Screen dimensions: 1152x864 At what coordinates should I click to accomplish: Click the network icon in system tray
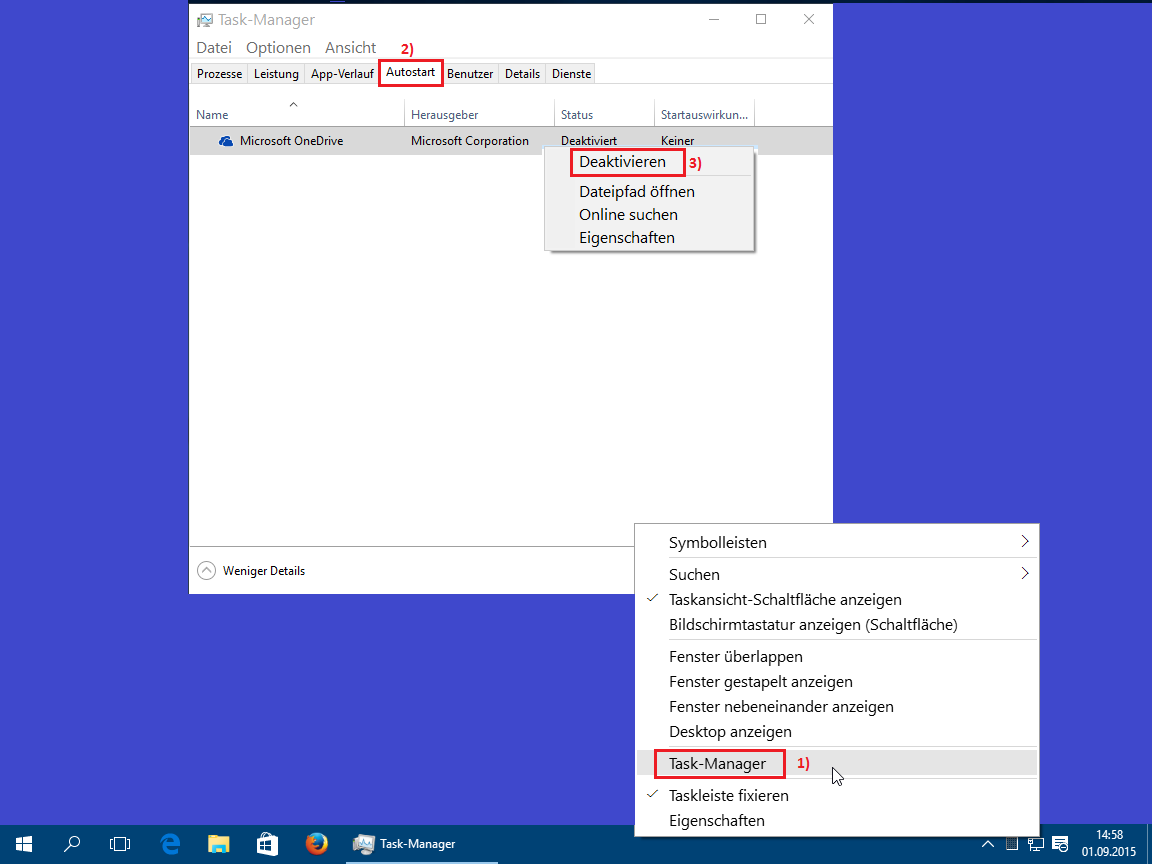pos(1036,844)
